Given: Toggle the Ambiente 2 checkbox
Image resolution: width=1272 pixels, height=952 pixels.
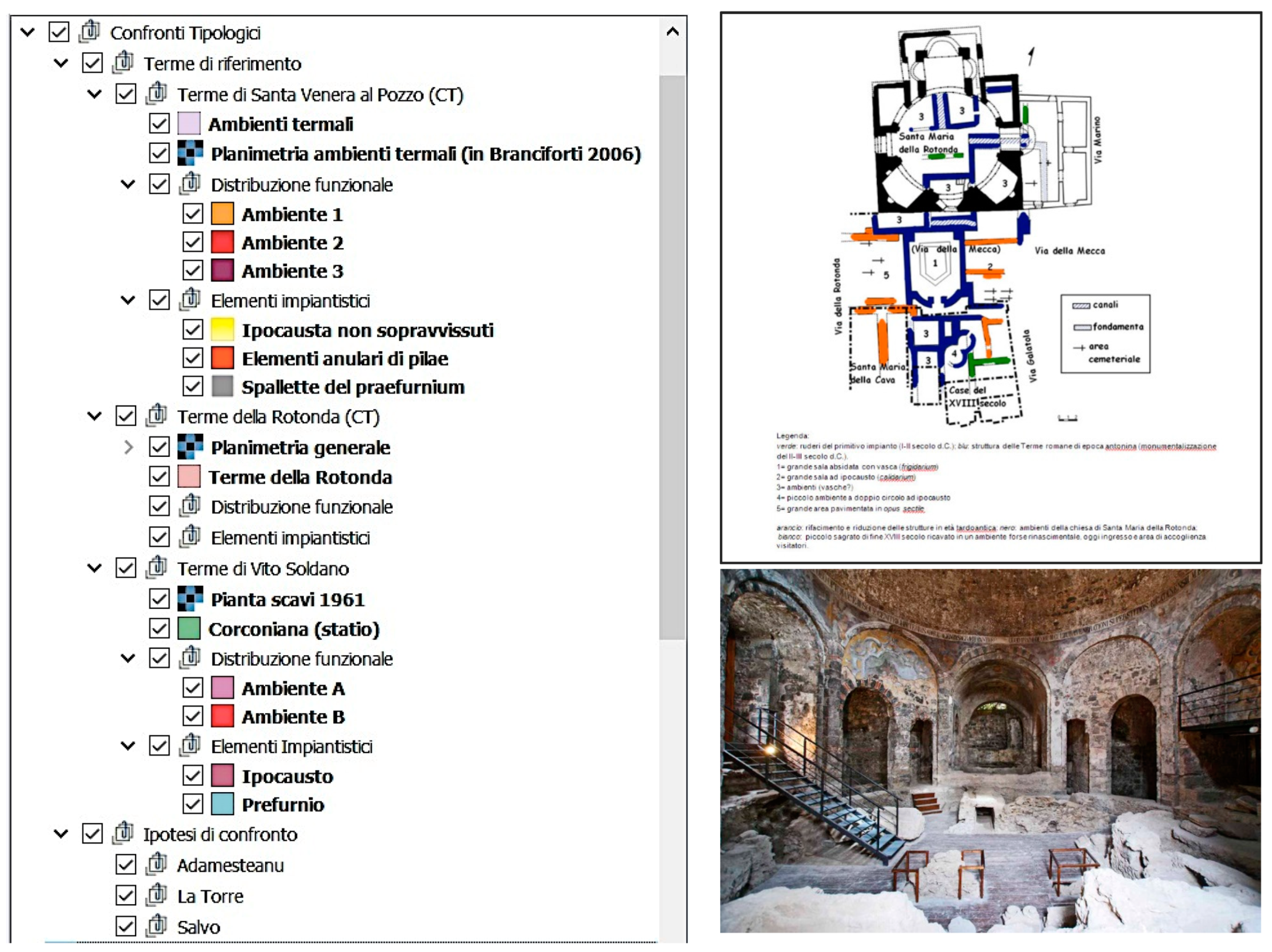Looking at the screenshot, I should 193,241.
